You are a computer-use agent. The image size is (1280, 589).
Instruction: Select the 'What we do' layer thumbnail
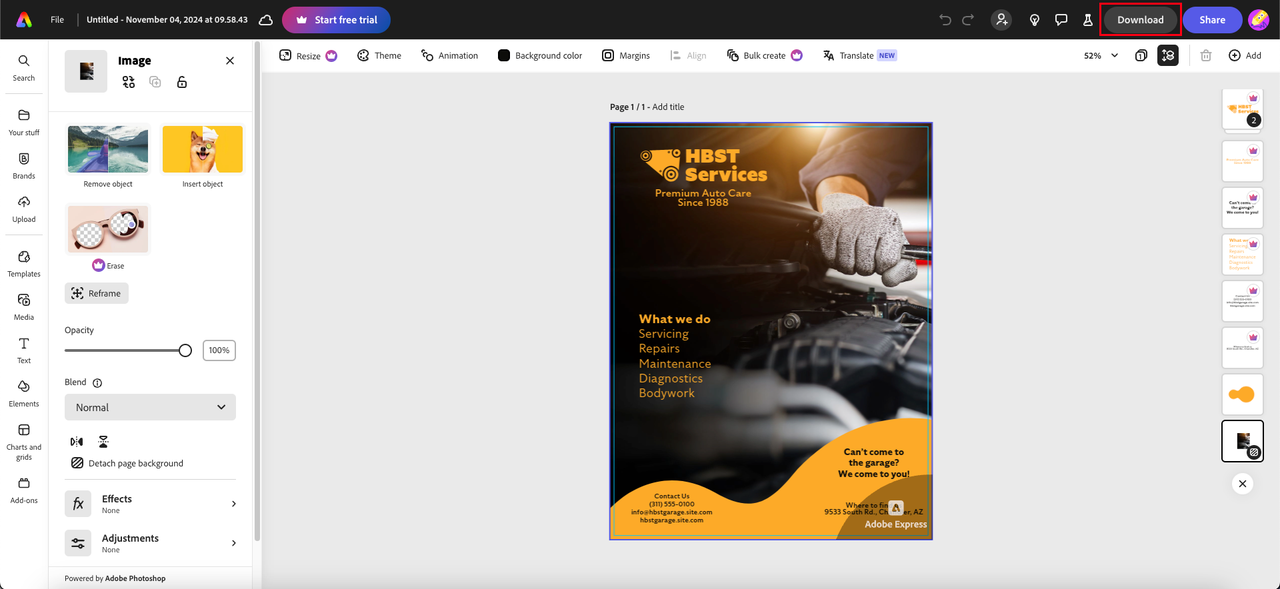1242,255
